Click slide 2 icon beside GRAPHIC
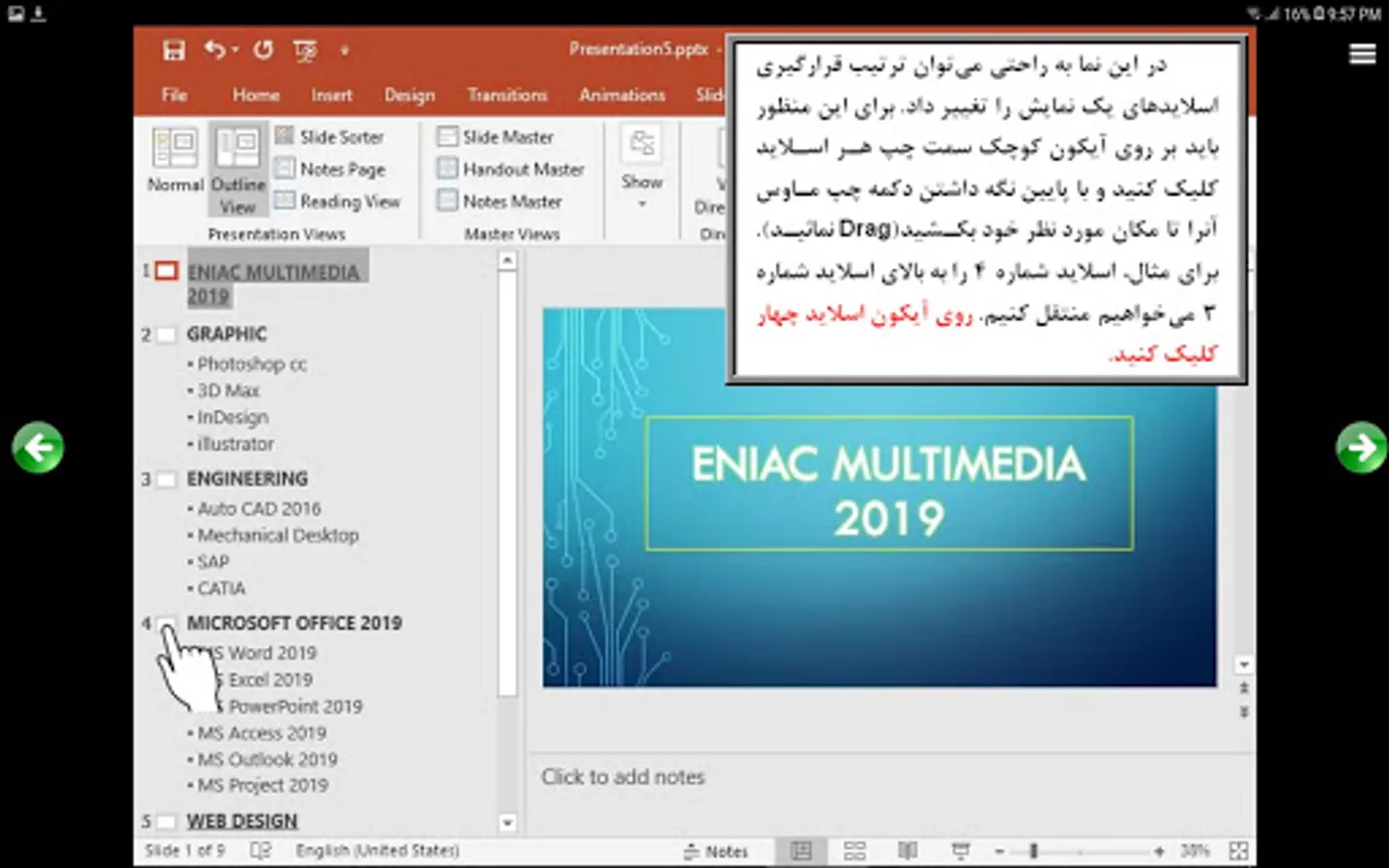The image size is (1389, 868). point(167,335)
